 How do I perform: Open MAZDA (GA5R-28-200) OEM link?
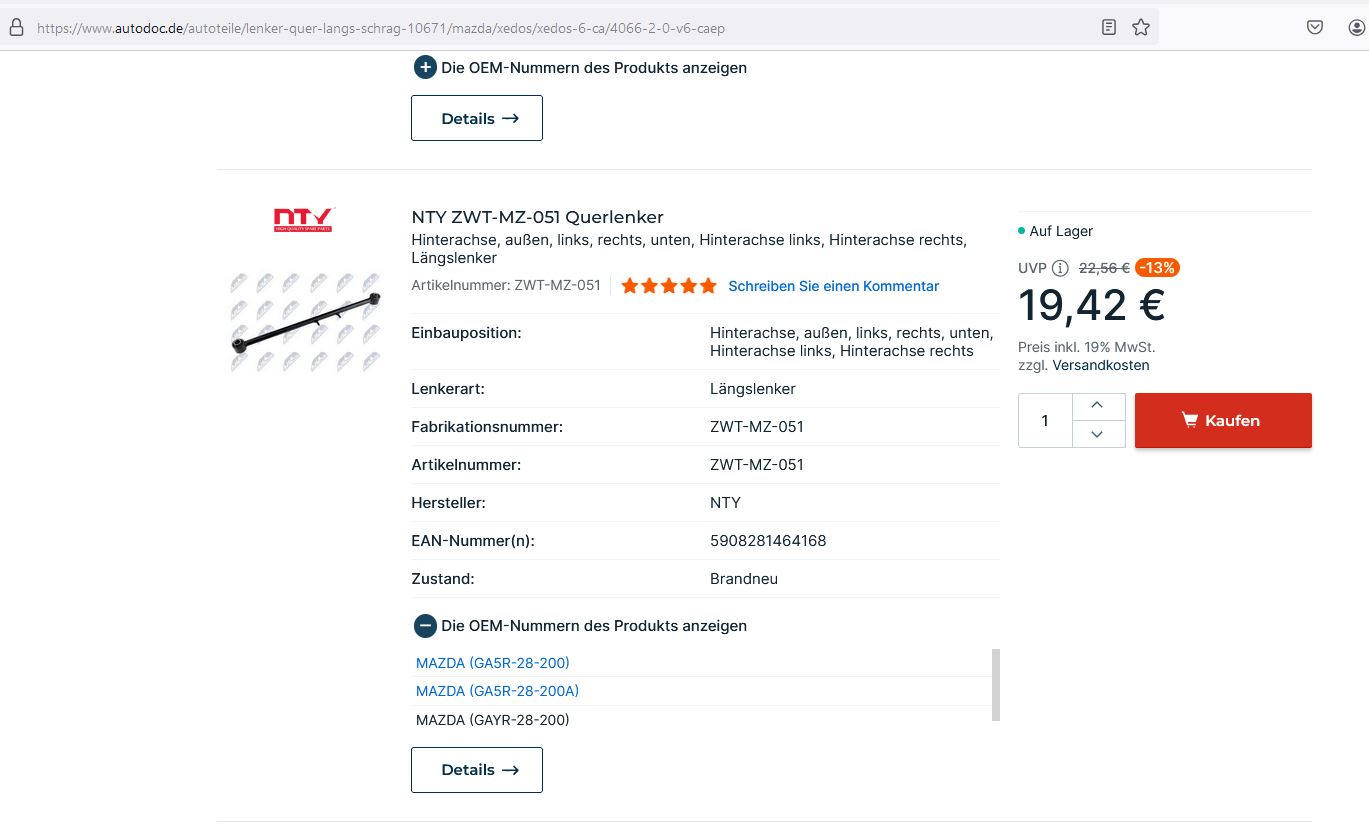pyautogui.click(x=492, y=663)
